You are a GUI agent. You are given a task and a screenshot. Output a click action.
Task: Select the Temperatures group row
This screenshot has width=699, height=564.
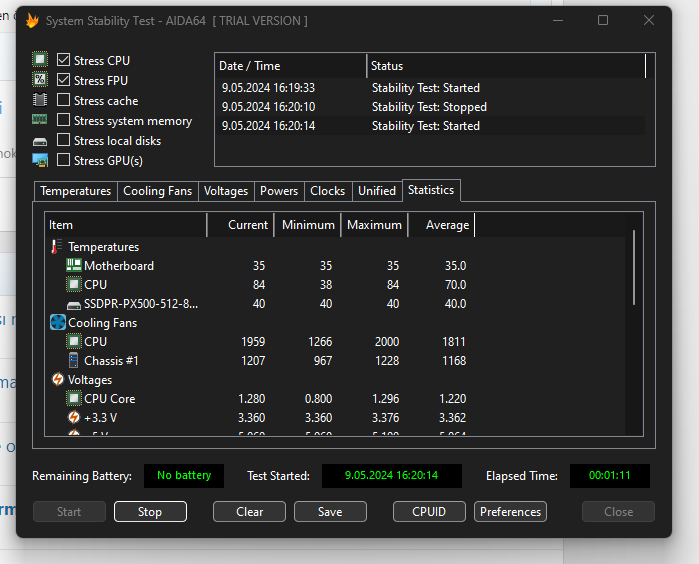point(337,247)
